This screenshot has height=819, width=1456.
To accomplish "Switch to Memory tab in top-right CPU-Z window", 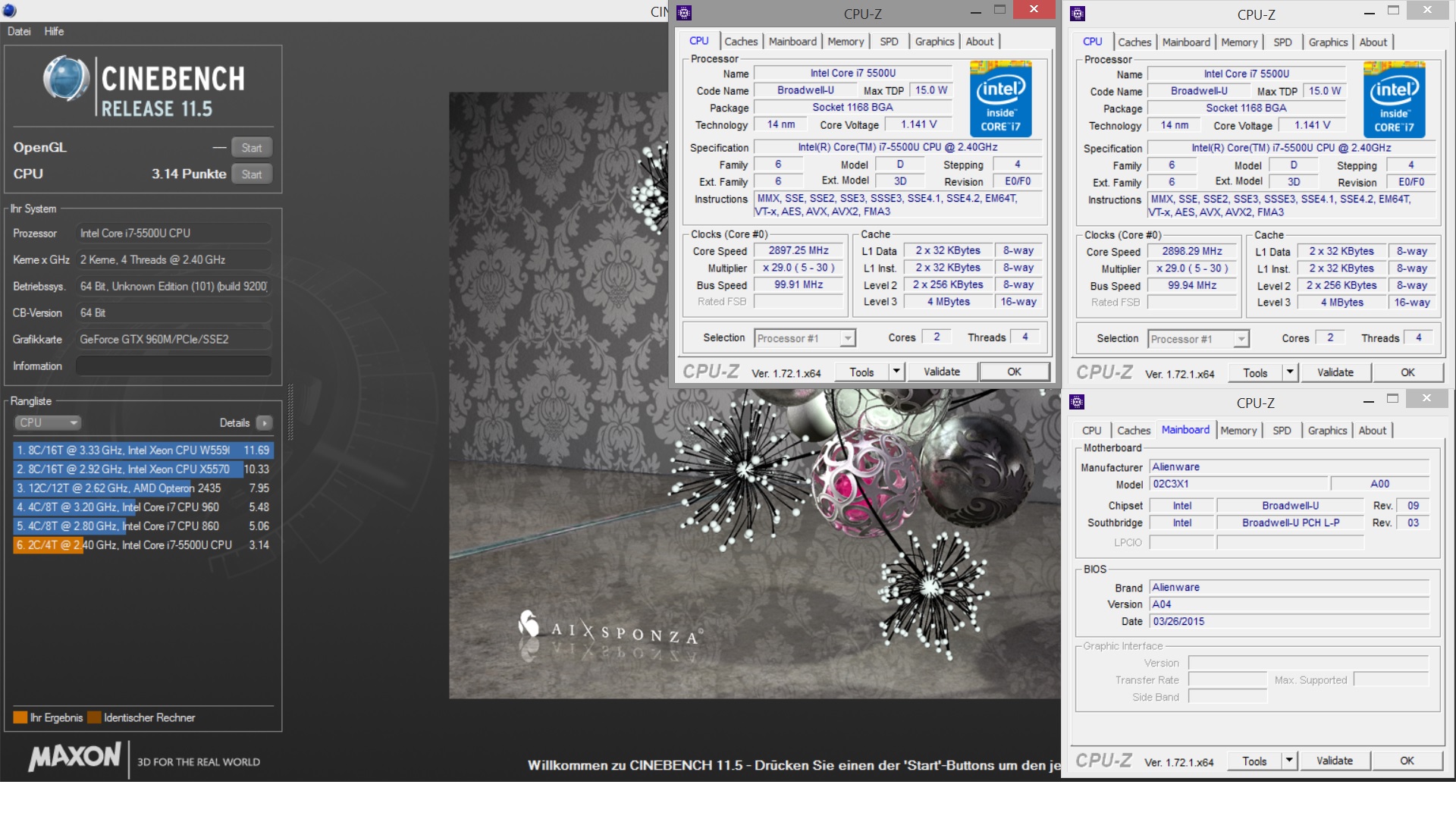I will (x=1239, y=42).
